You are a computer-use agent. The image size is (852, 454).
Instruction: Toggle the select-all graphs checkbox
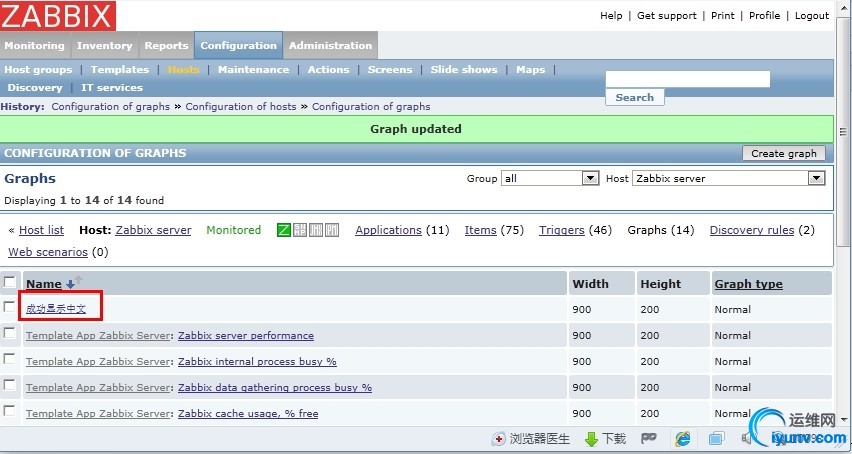pyautogui.click(x=10, y=282)
